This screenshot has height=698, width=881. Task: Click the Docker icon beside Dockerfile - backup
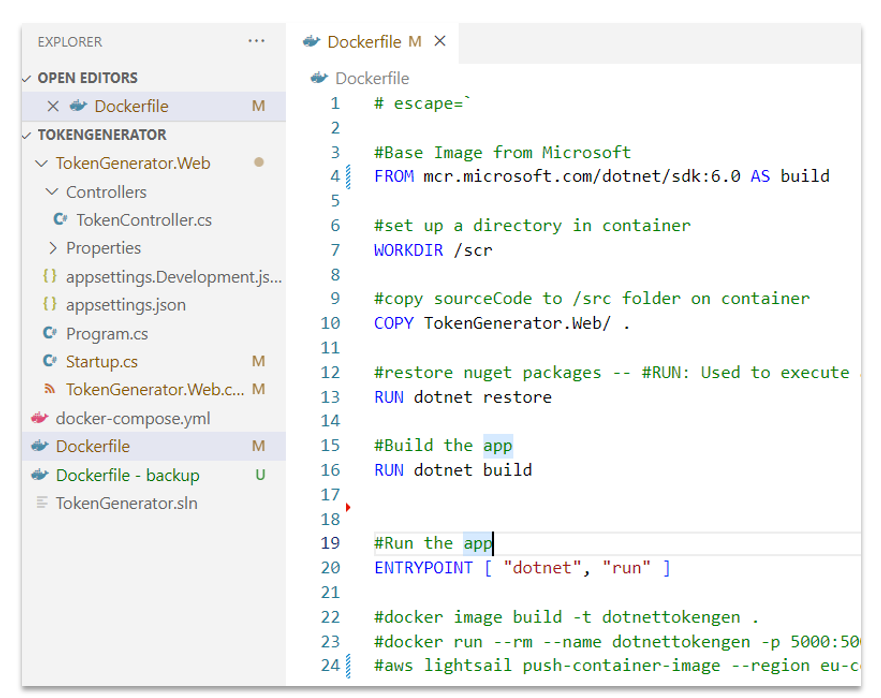click(40, 475)
